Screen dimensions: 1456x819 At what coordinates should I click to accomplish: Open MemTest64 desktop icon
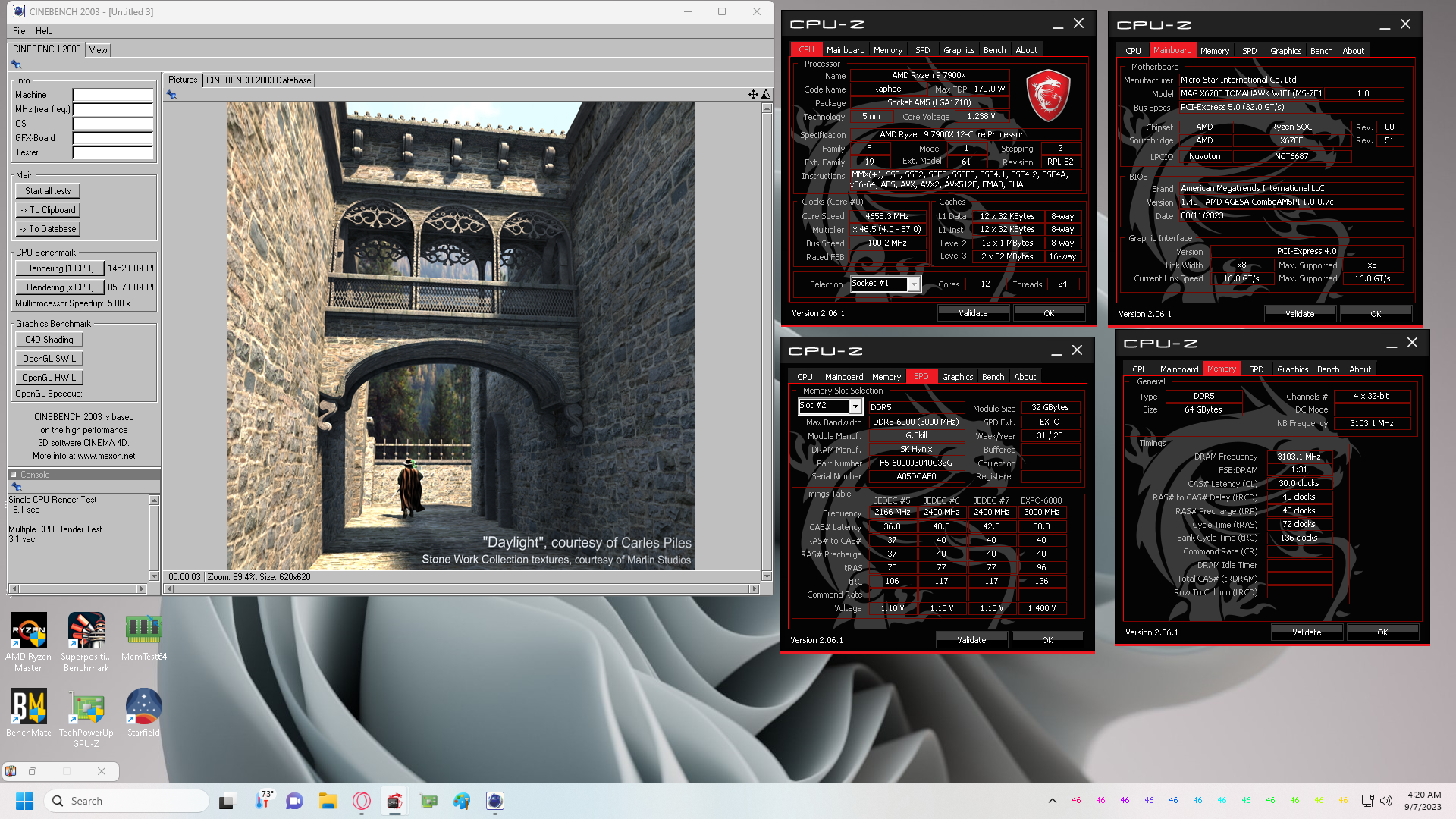[143, 637]
